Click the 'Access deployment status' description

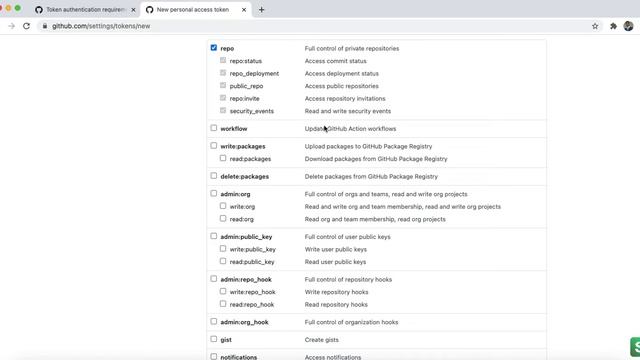tap(342, 74)
